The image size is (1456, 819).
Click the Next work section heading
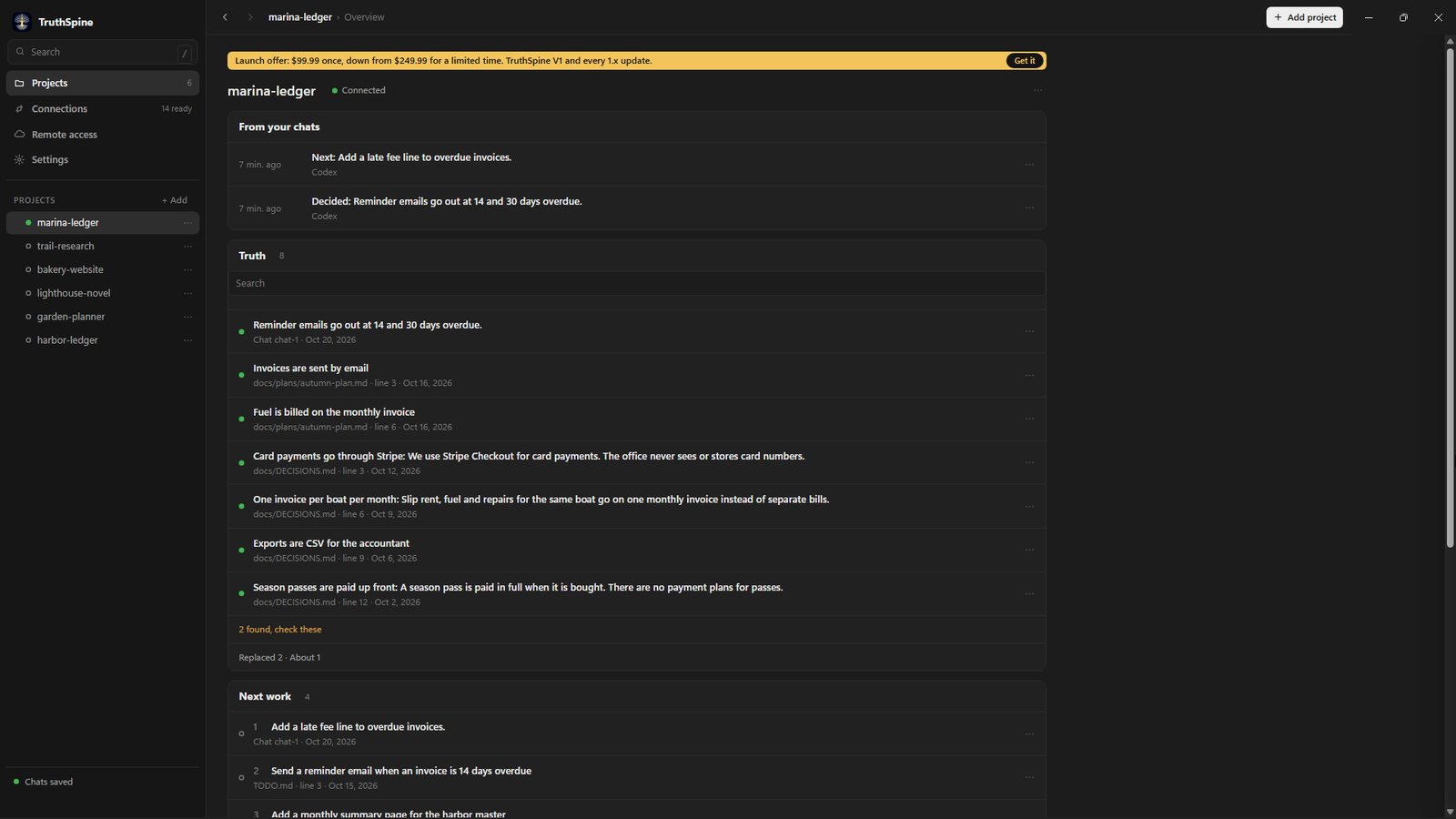(x=265, y=696)
